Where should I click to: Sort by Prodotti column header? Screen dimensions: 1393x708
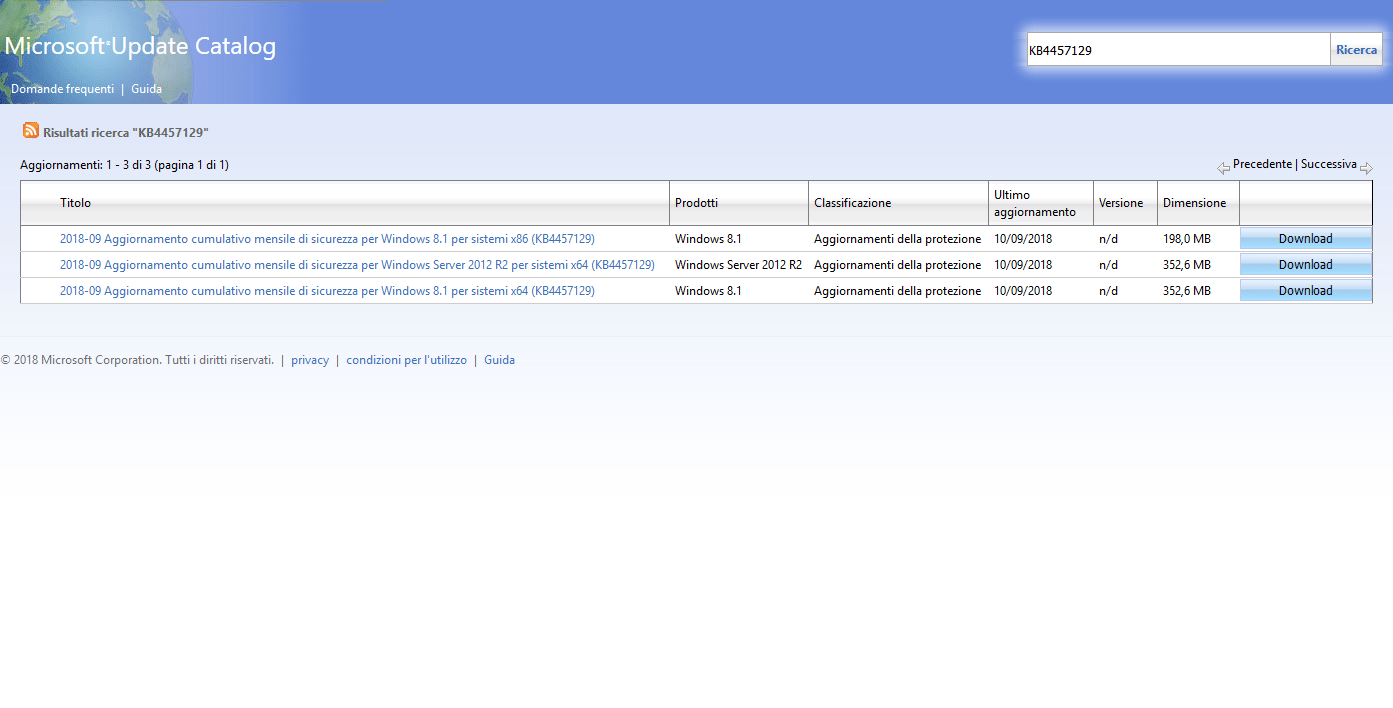click(x=696, y=203)
